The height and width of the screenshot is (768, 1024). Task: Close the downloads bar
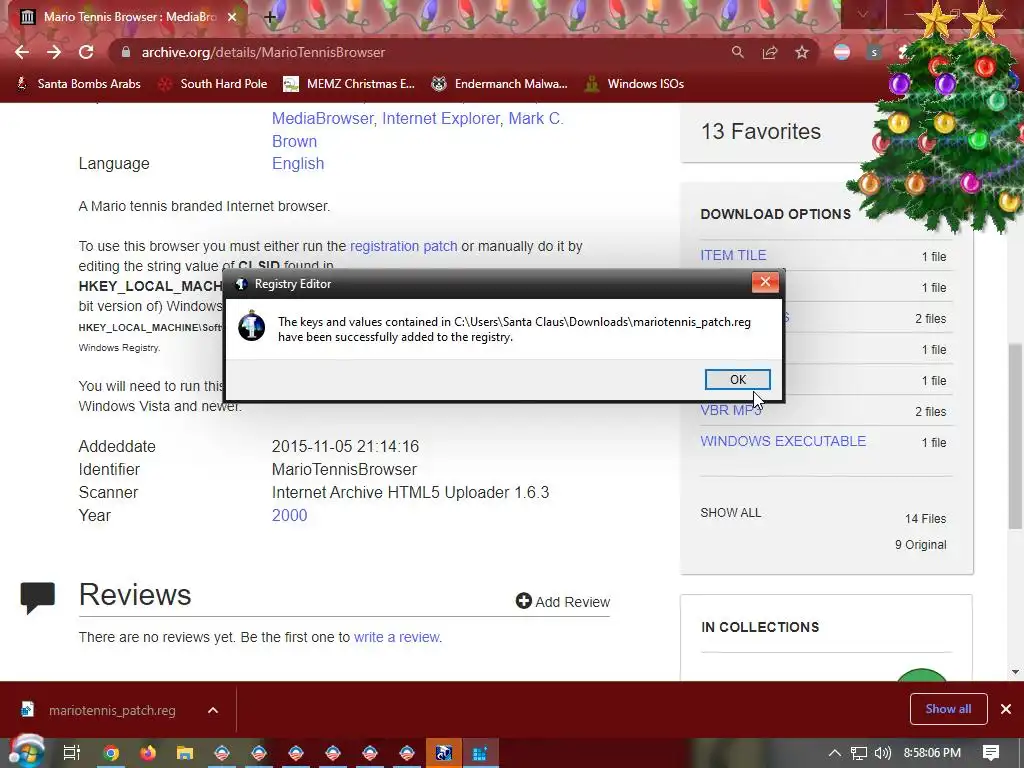(x=1006, y=709)
